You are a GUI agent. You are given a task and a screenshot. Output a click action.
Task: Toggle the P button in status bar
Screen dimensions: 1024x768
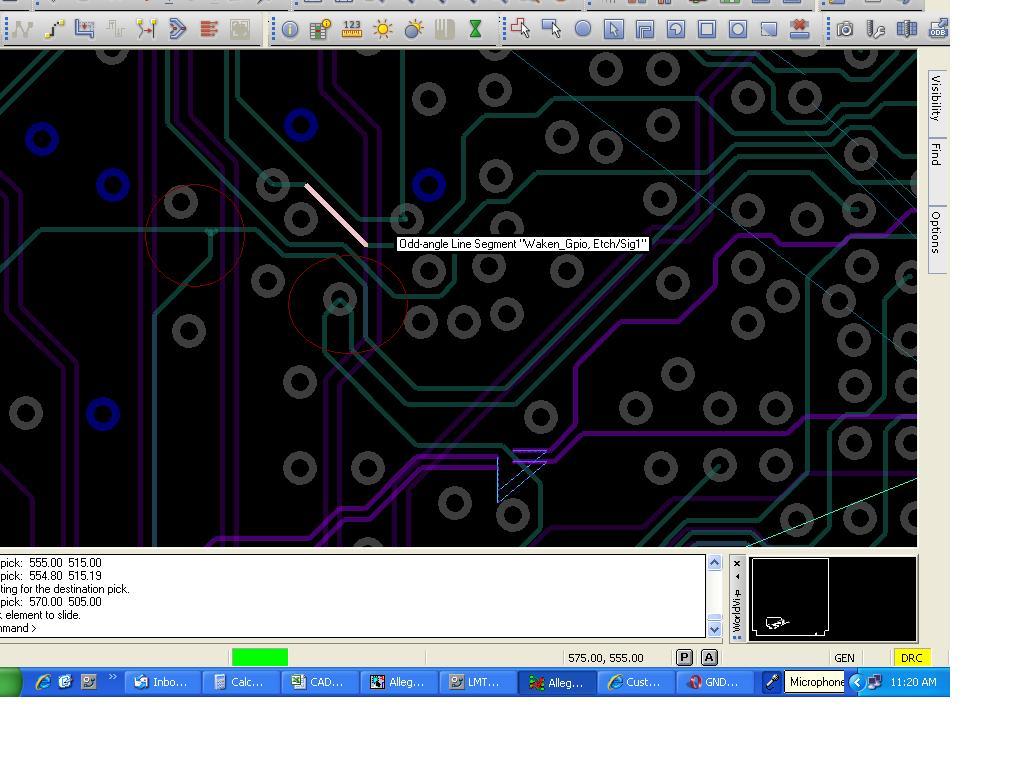684,657
